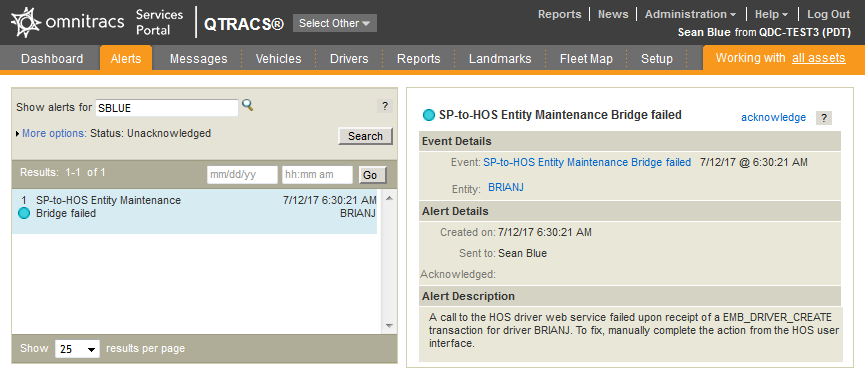The height and width of the screenshot is (375, 865).
Task: Open Reports tab in navigation bar
Action: [x=419, y=58]
